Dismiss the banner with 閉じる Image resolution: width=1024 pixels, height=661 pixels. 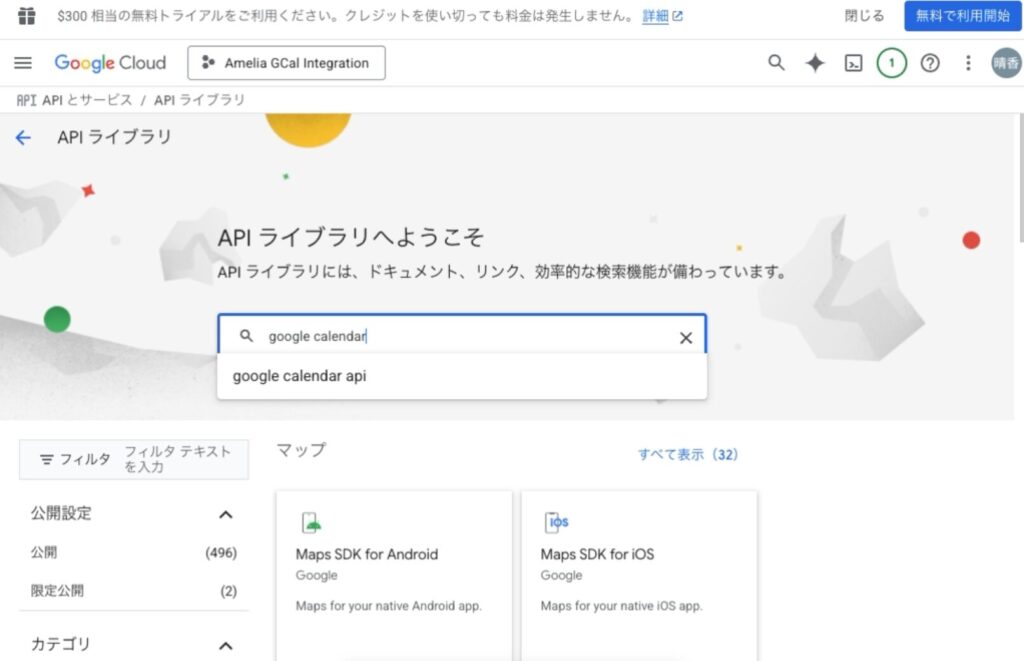[864, 16]
